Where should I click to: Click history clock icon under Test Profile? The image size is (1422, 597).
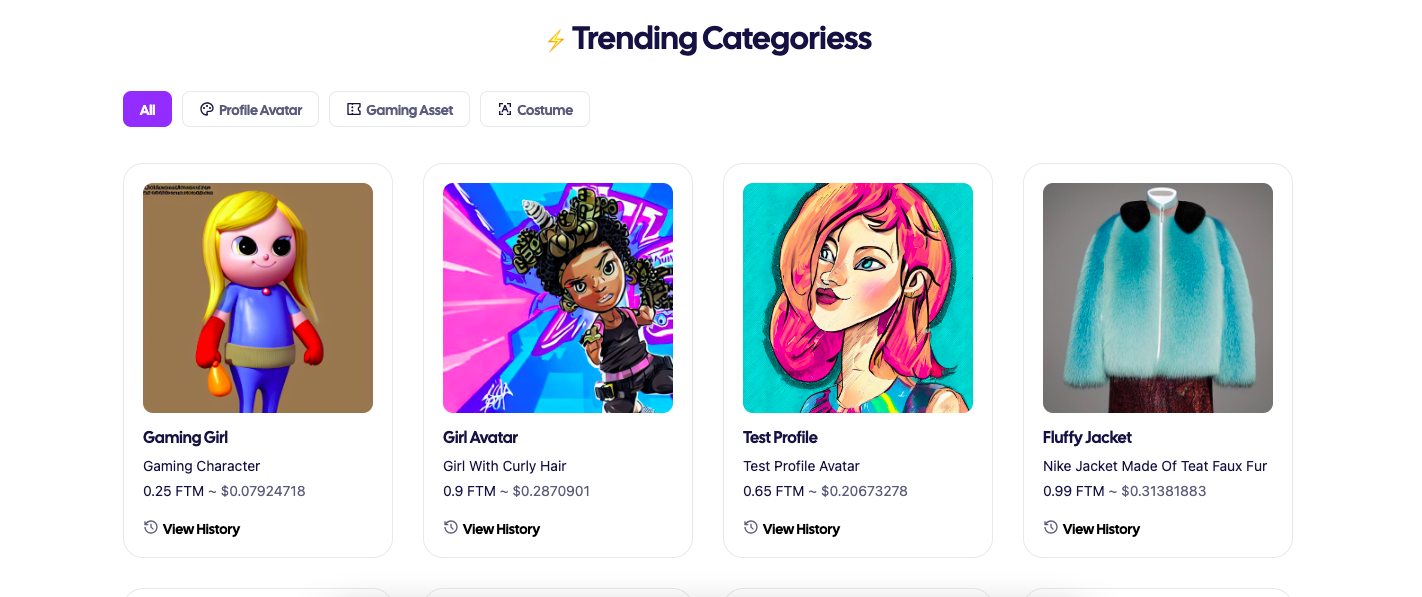751,527
